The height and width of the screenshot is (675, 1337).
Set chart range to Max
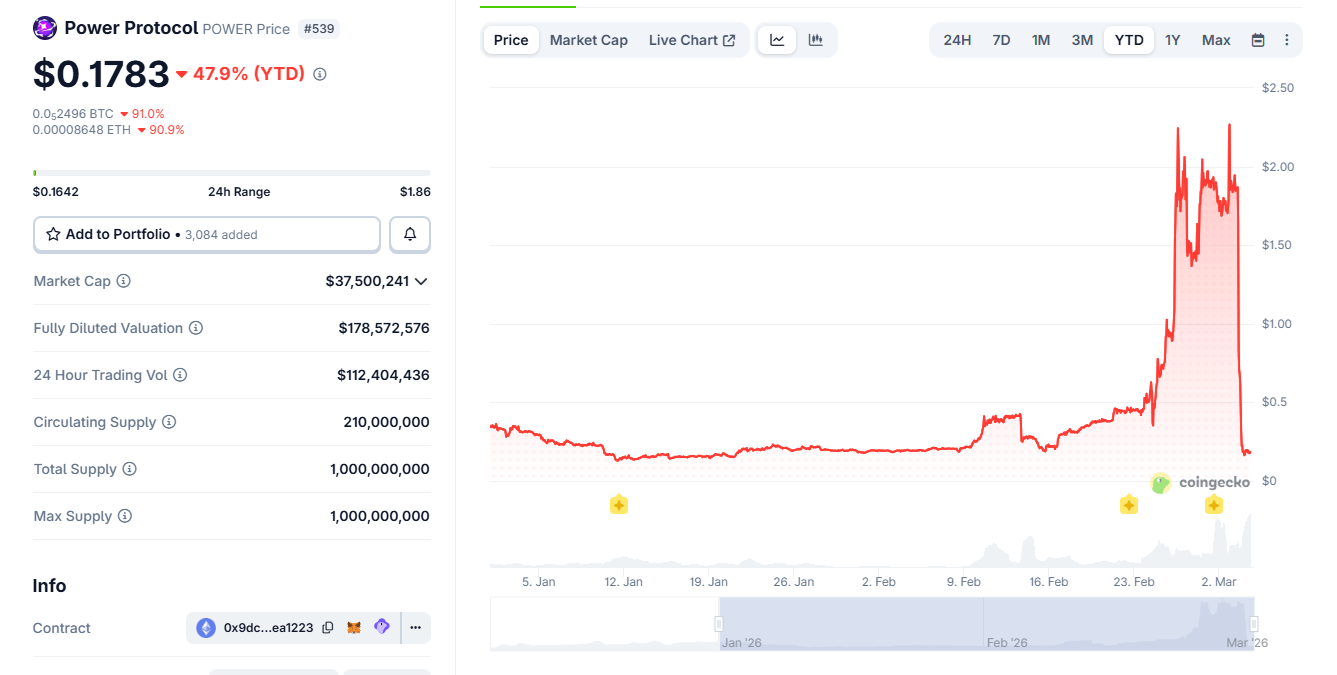[x=1216, y=40]
